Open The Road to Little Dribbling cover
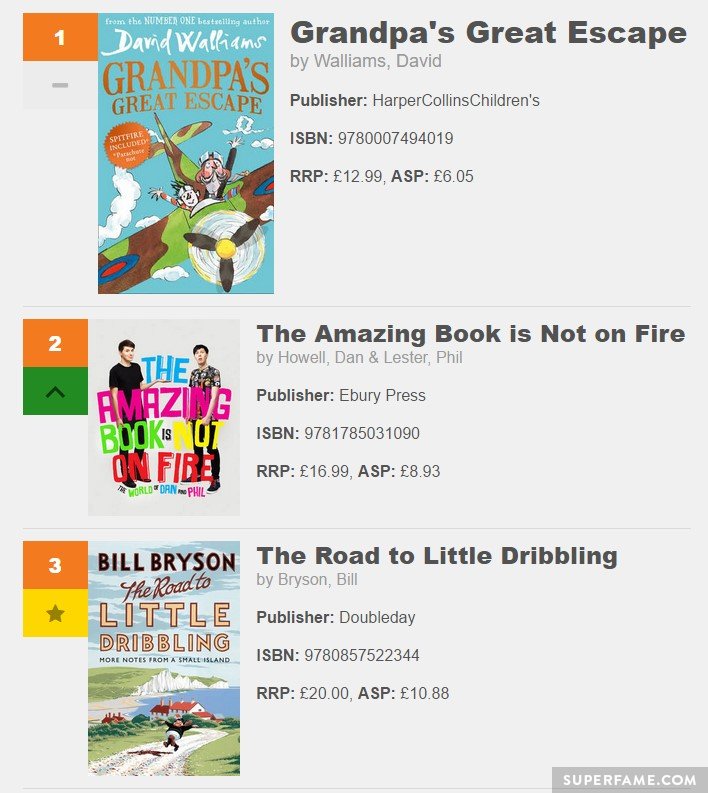 [164, 658]
